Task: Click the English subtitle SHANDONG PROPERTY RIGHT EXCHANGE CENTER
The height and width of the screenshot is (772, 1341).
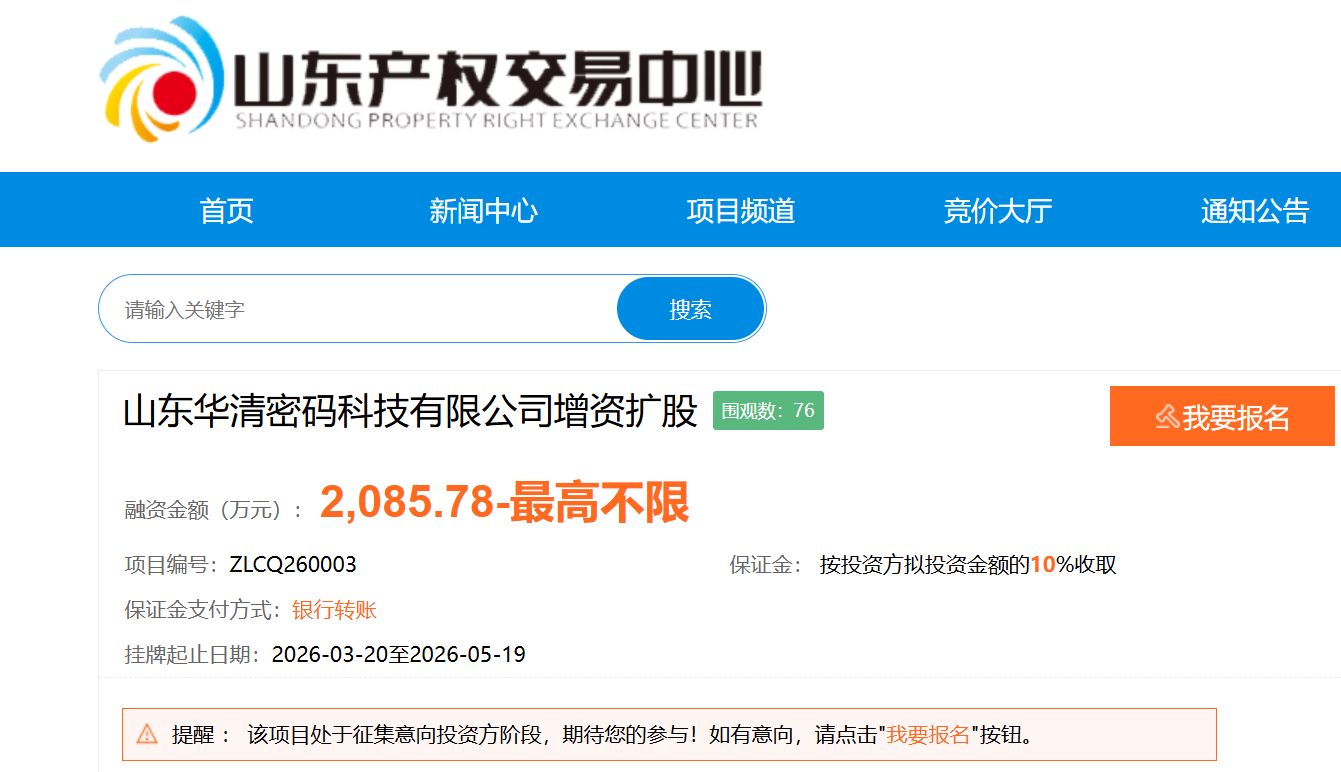Action: point(497,121)
